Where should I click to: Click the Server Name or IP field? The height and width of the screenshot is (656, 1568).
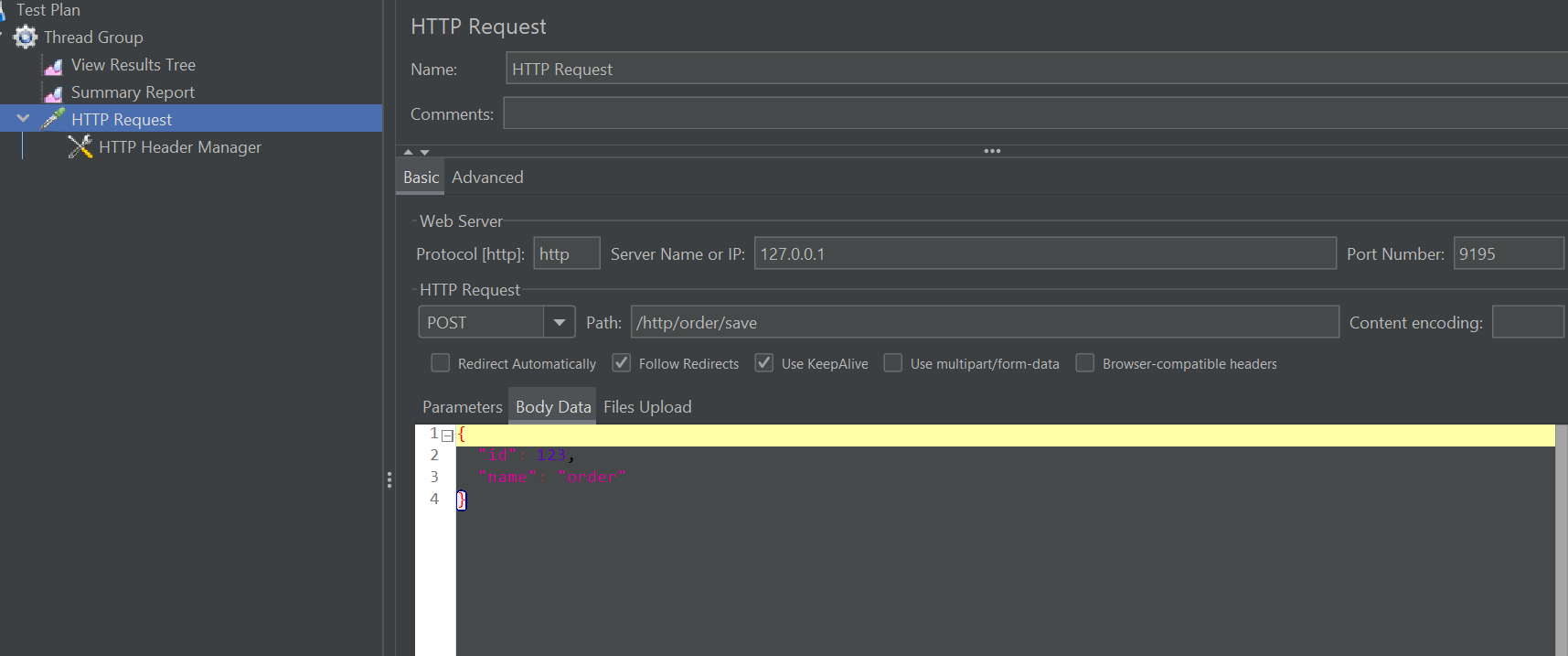pos(1044,253)
